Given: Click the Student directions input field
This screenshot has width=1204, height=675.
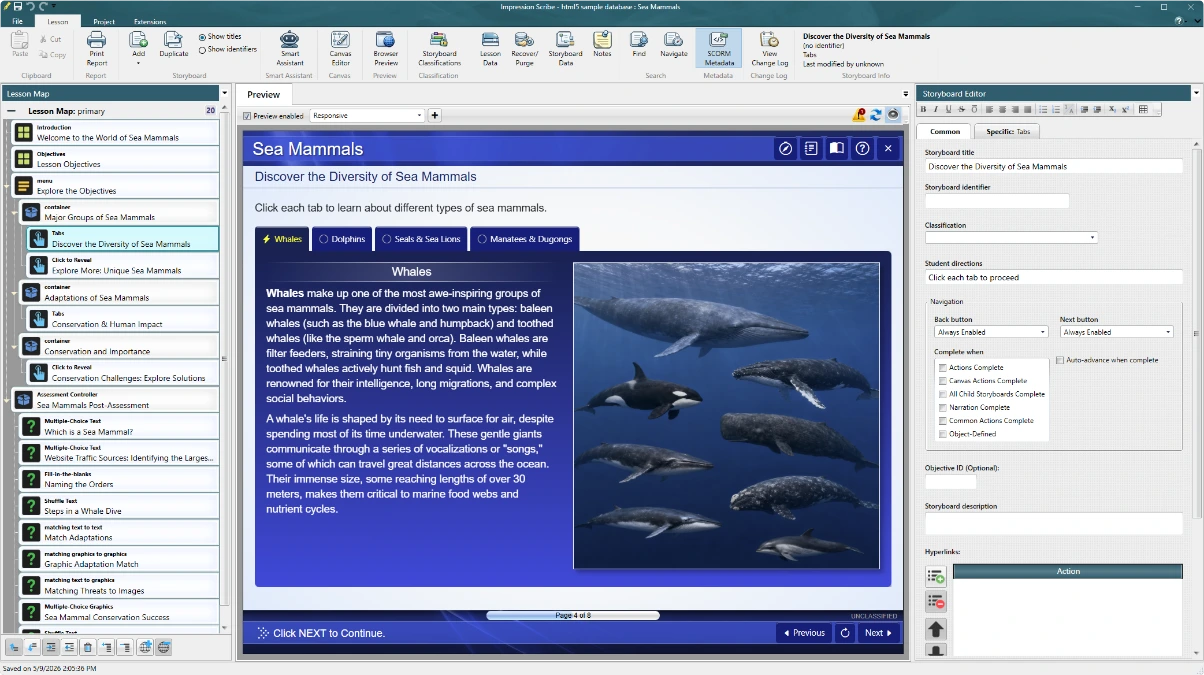Looking at the screenshot, I should (1054, 277).
